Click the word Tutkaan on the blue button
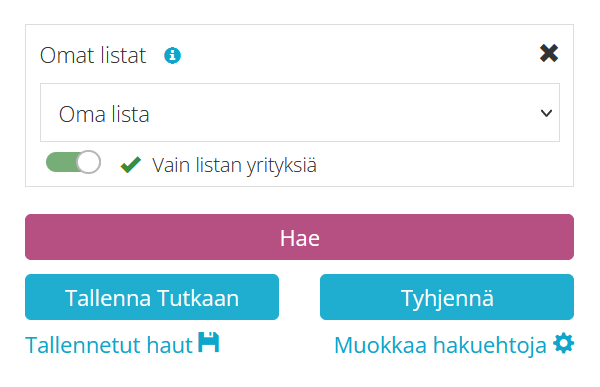 coord(198,298)
